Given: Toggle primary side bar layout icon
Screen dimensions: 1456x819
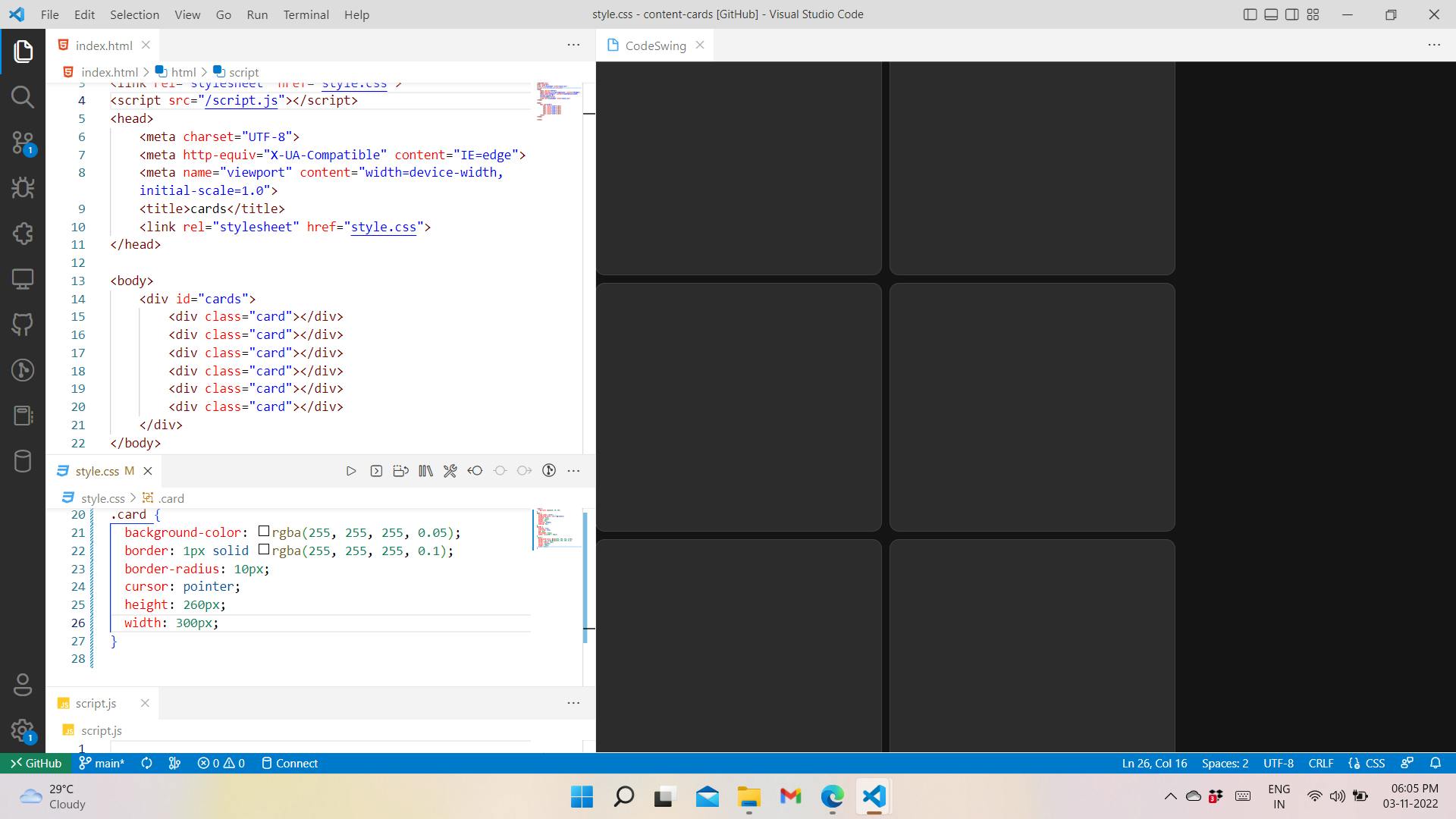Looking at the screenshot, I should point(1250,14).
